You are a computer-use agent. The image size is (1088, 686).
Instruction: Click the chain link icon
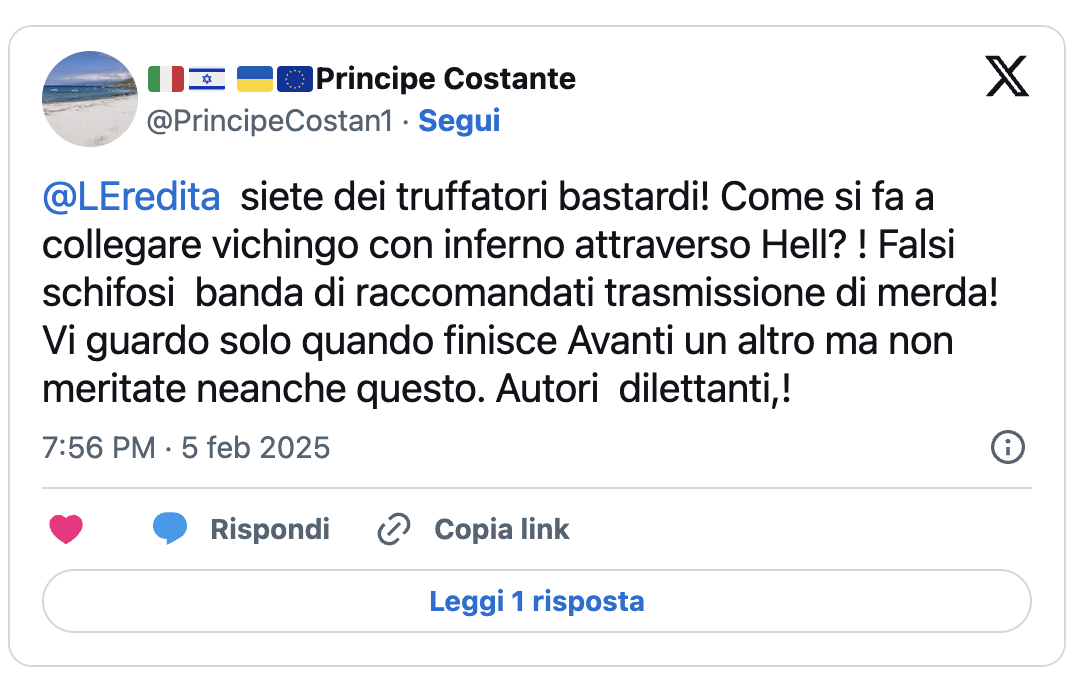pos(393,529)
